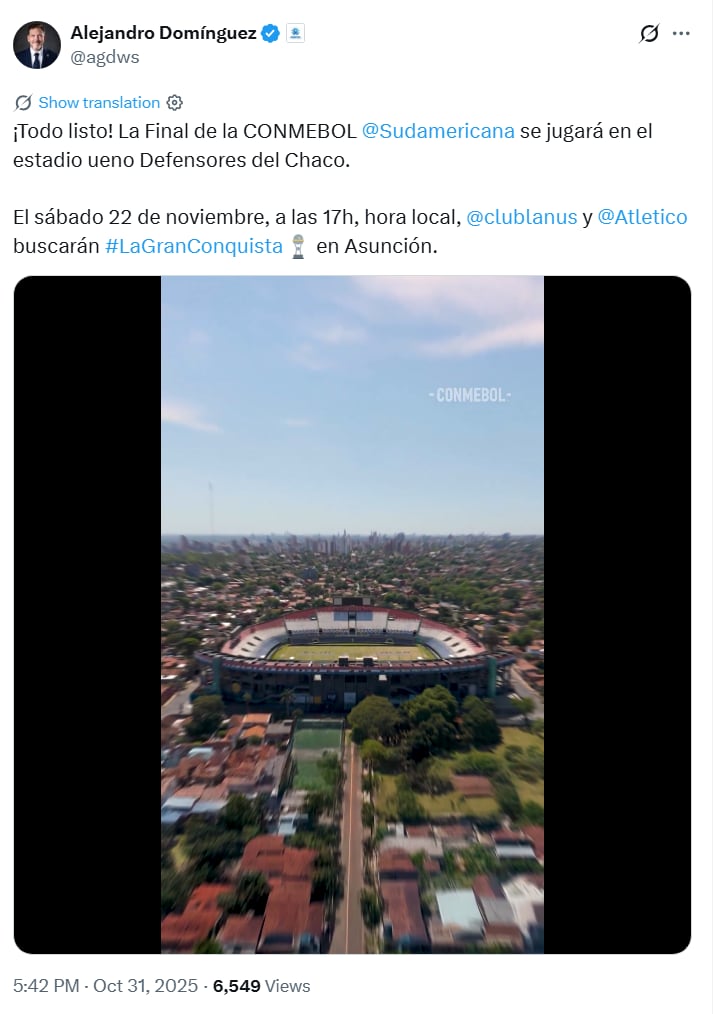Open the @Atletico mention
The image size is (715, 1014).
pyautogui.click(x=641, y=216)
